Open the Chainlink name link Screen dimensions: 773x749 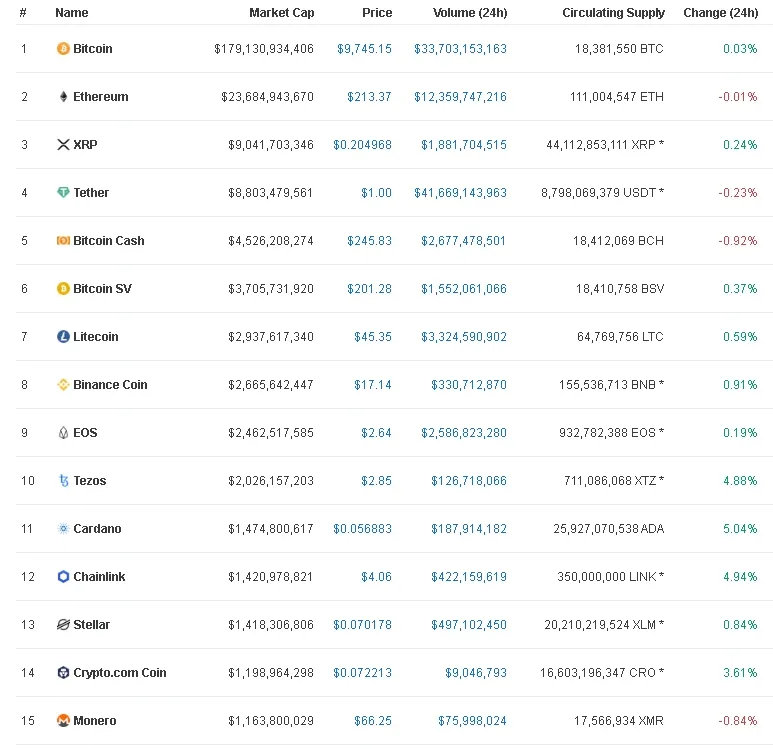[99, 576]
